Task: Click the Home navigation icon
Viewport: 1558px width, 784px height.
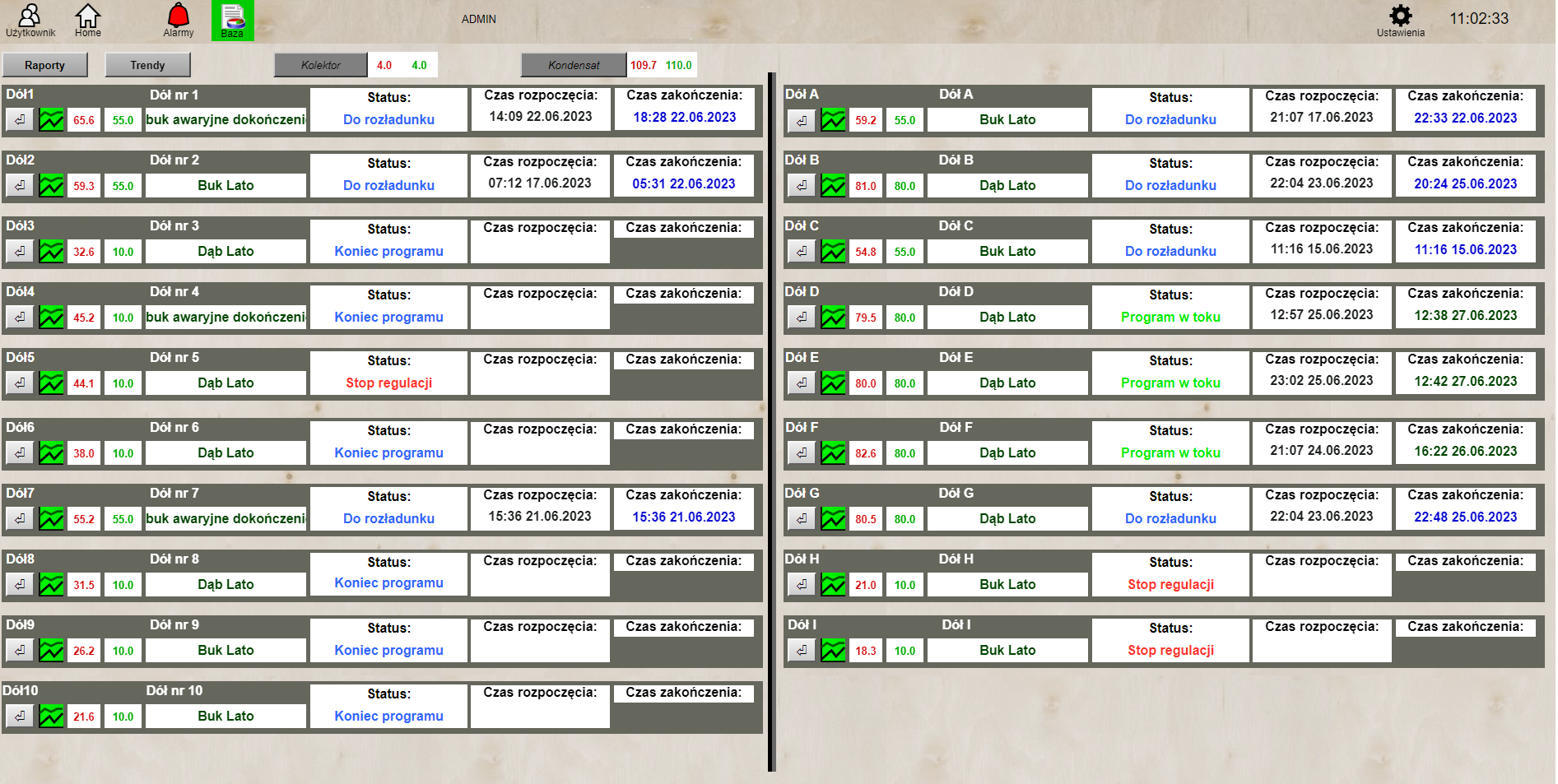Action: 87,18
